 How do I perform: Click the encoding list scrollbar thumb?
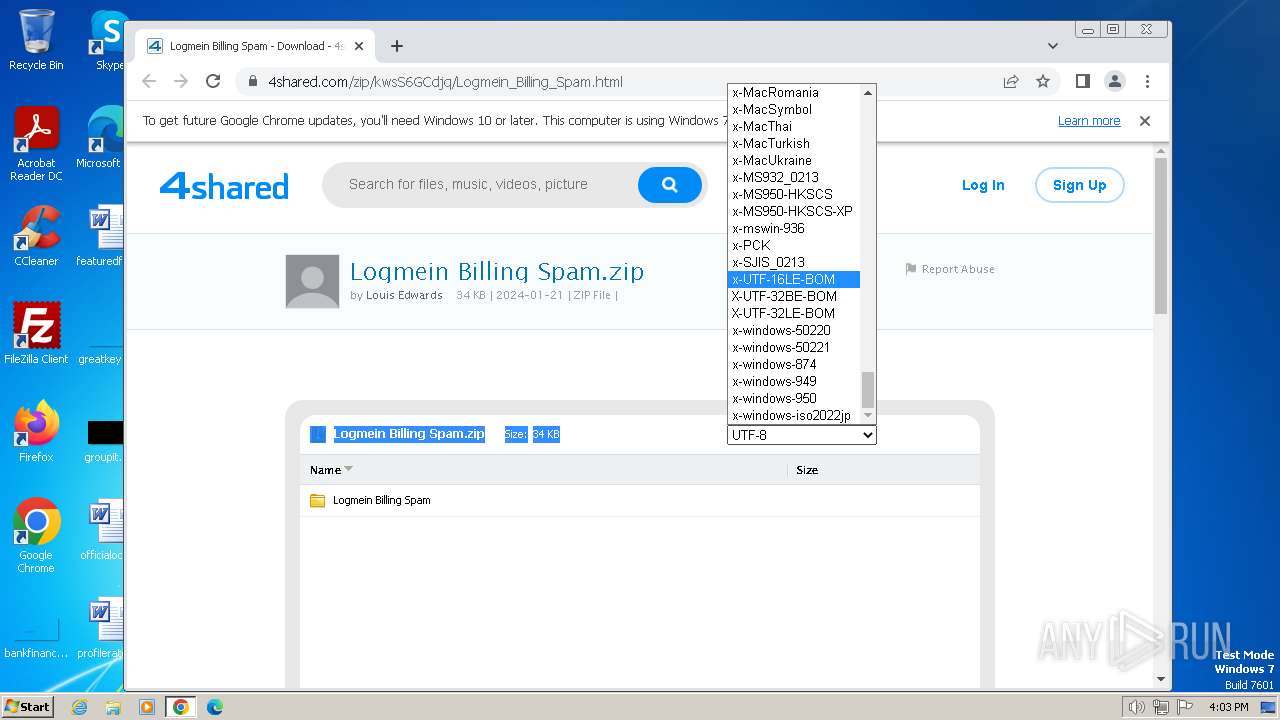point(868,389)
